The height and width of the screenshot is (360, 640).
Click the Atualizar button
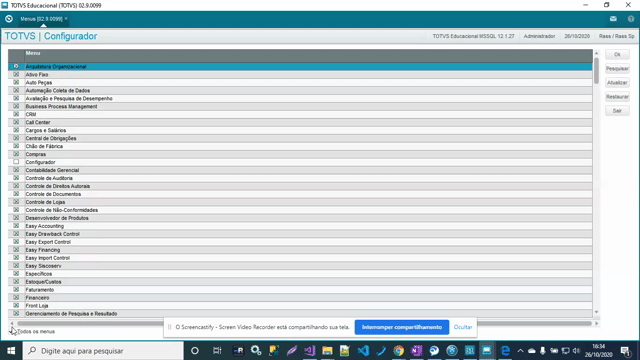point(617,82)
